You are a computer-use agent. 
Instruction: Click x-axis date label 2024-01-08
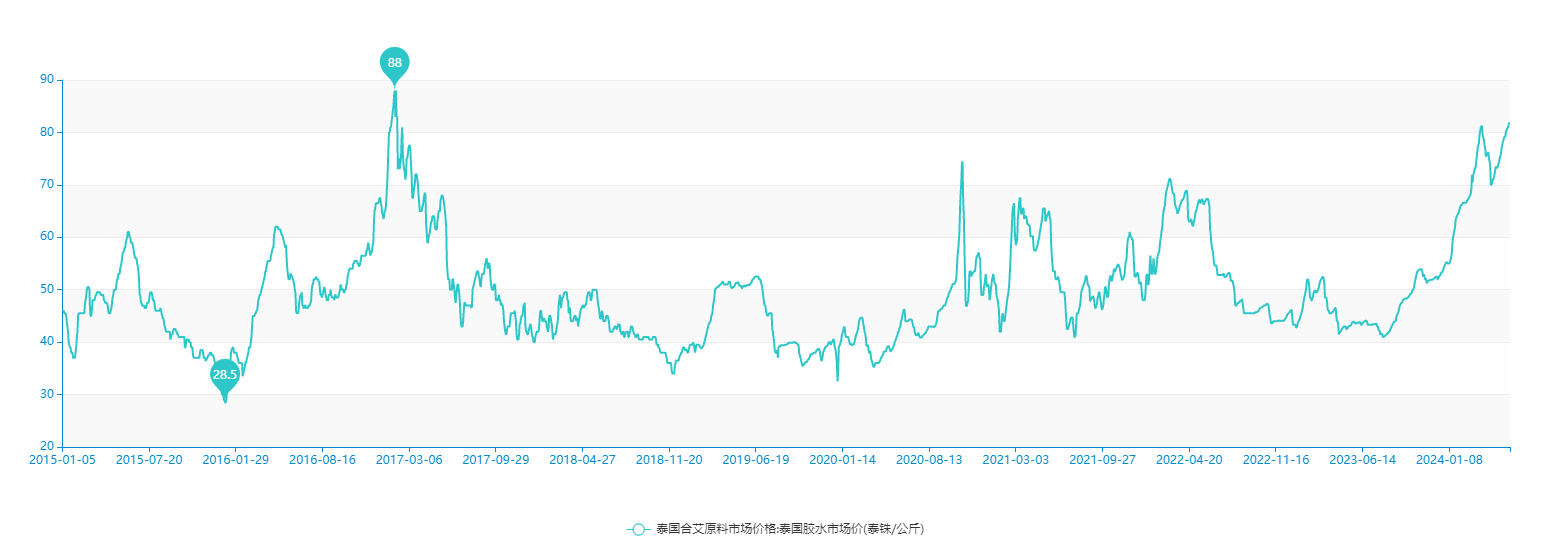coord(1449,460)
